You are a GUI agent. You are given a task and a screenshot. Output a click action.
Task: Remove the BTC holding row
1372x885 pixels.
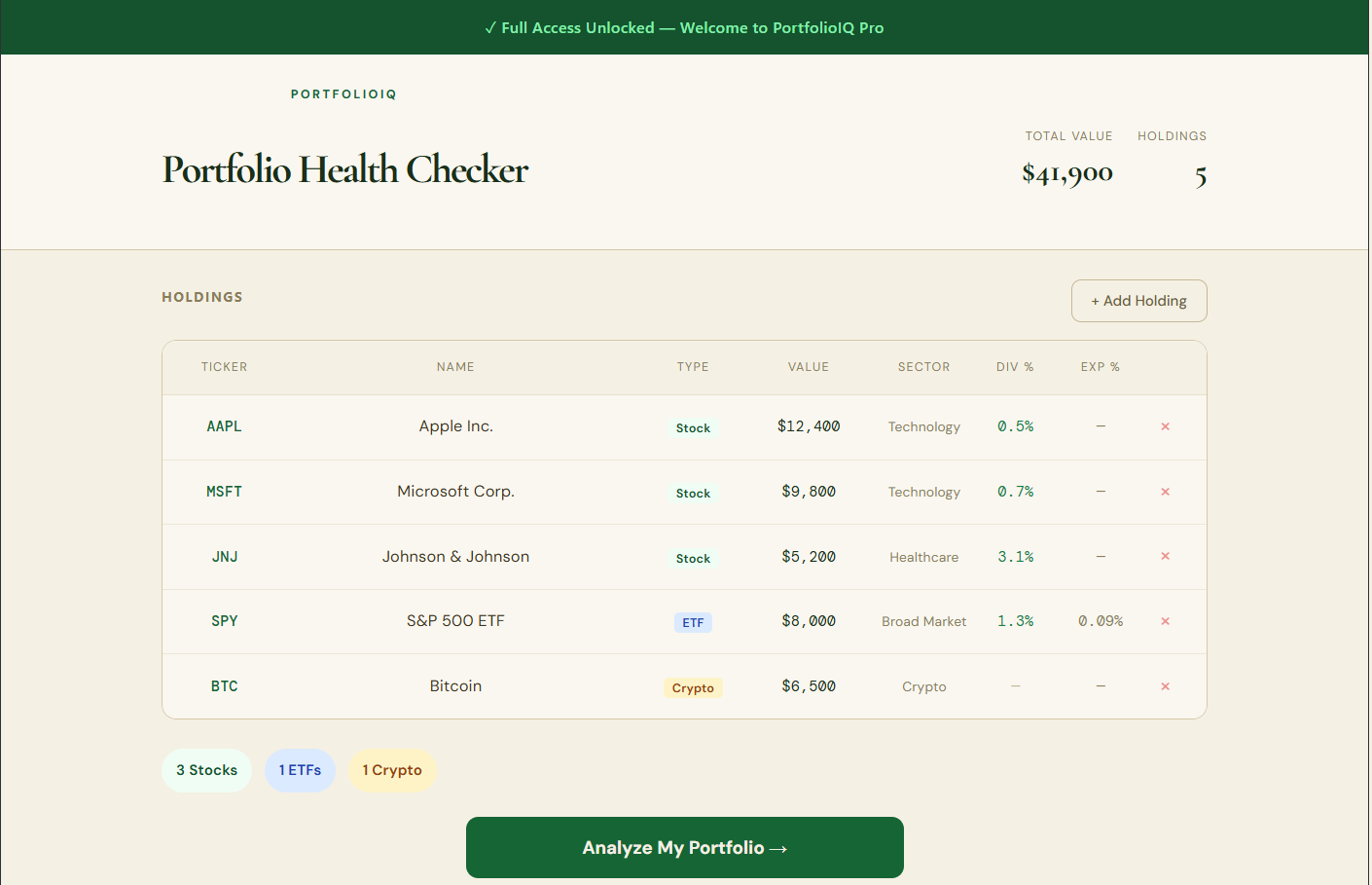click(1165, 686)
